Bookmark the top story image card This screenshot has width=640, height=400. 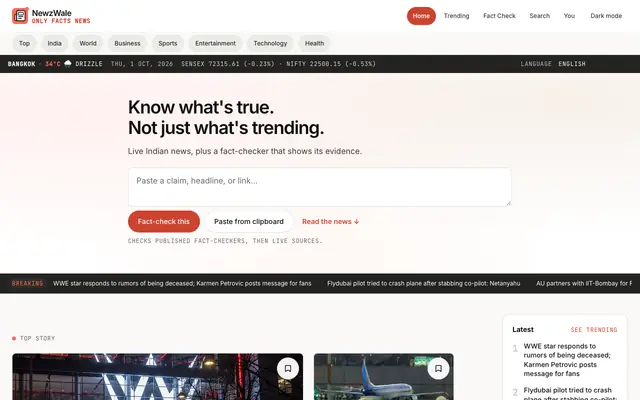288,369
